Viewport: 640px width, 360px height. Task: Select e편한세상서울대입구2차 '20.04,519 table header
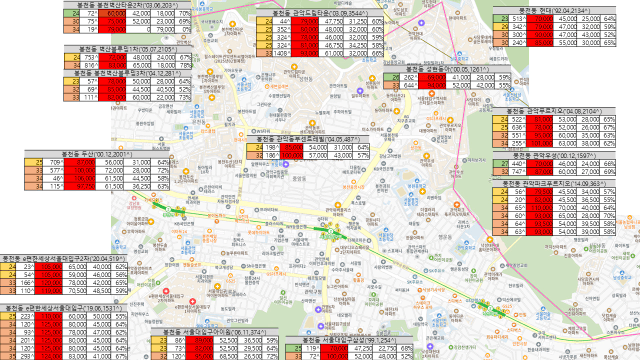(64, 258)
